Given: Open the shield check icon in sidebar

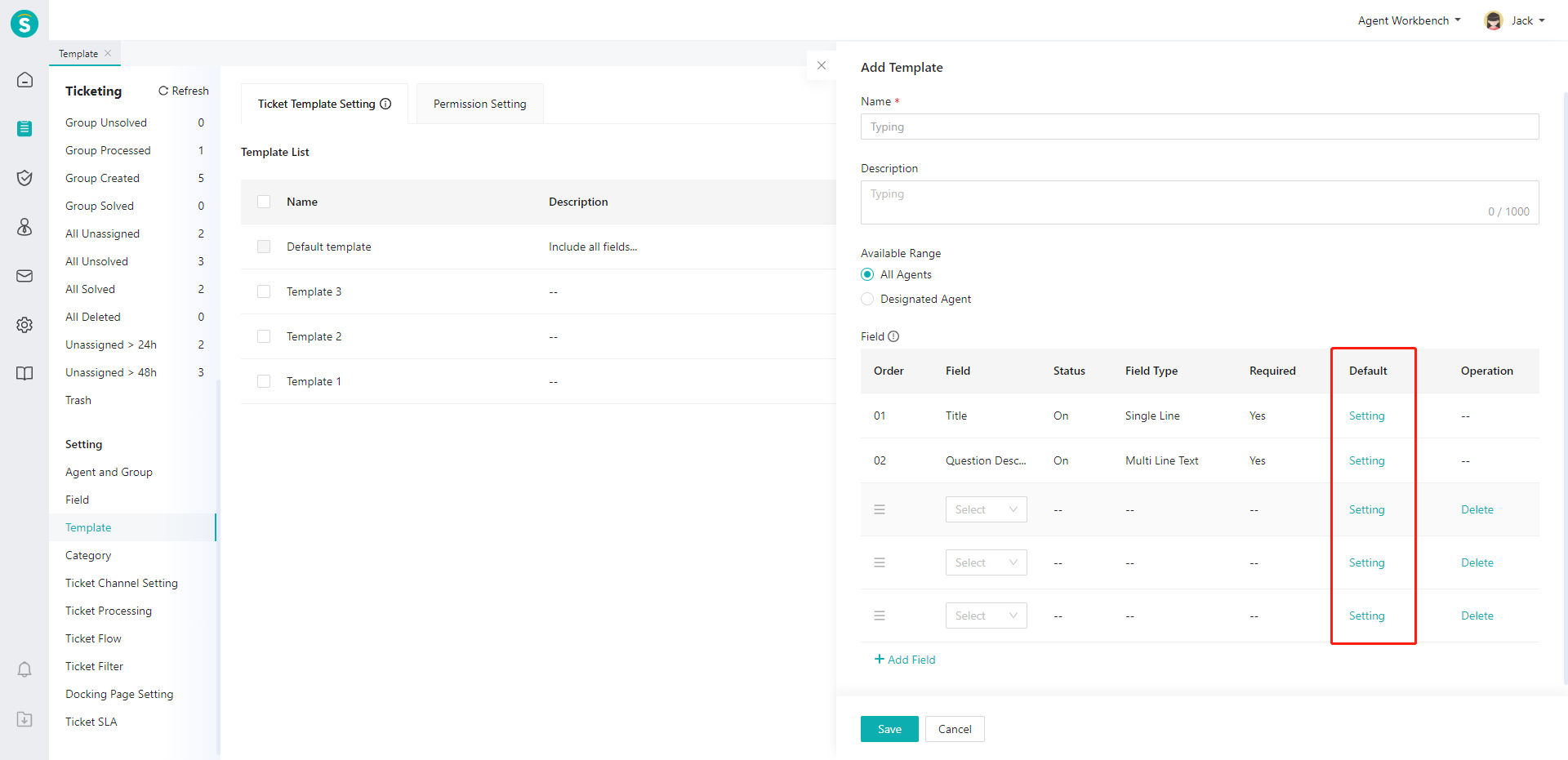Looking at the screenshot, I should (x=24, y=178).
